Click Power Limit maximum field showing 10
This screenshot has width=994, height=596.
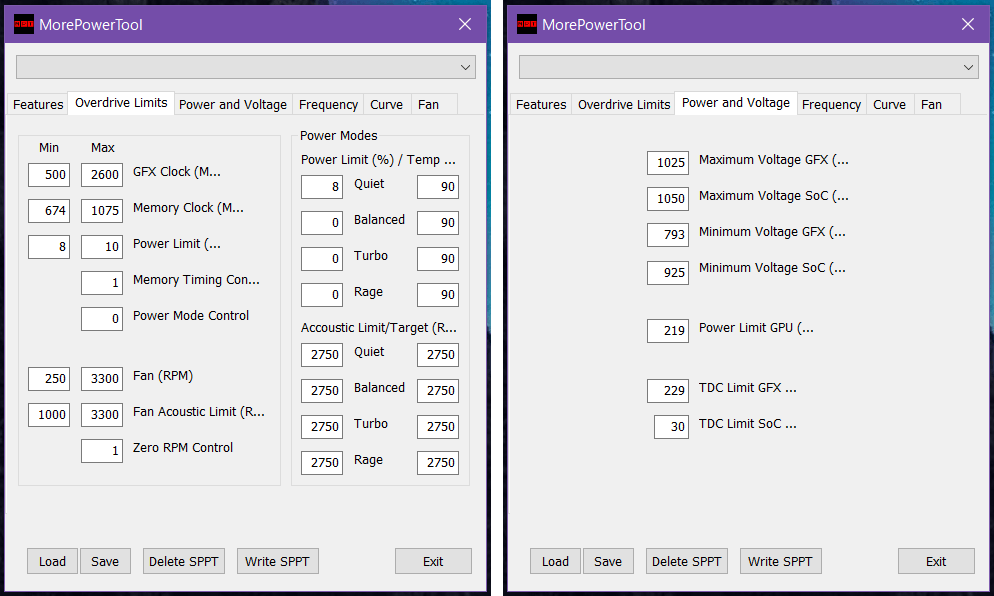click(x=102, y=247)
